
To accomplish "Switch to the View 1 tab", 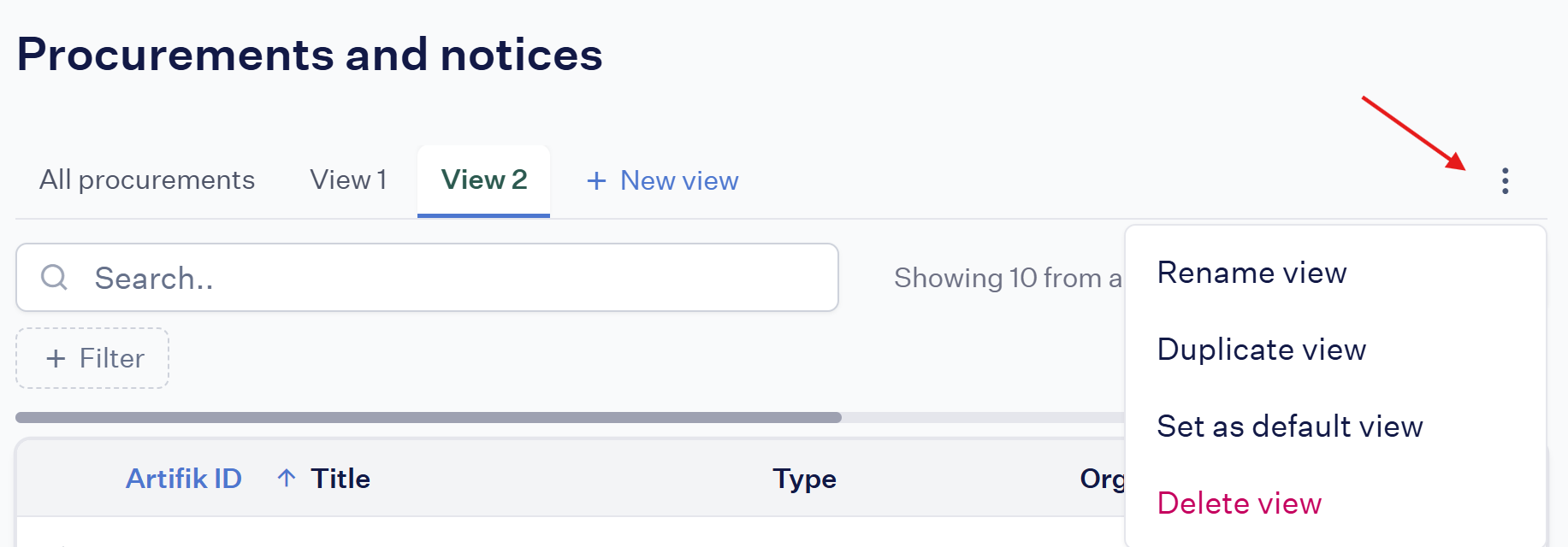I will pyautogui.click(x=348, y=180).
